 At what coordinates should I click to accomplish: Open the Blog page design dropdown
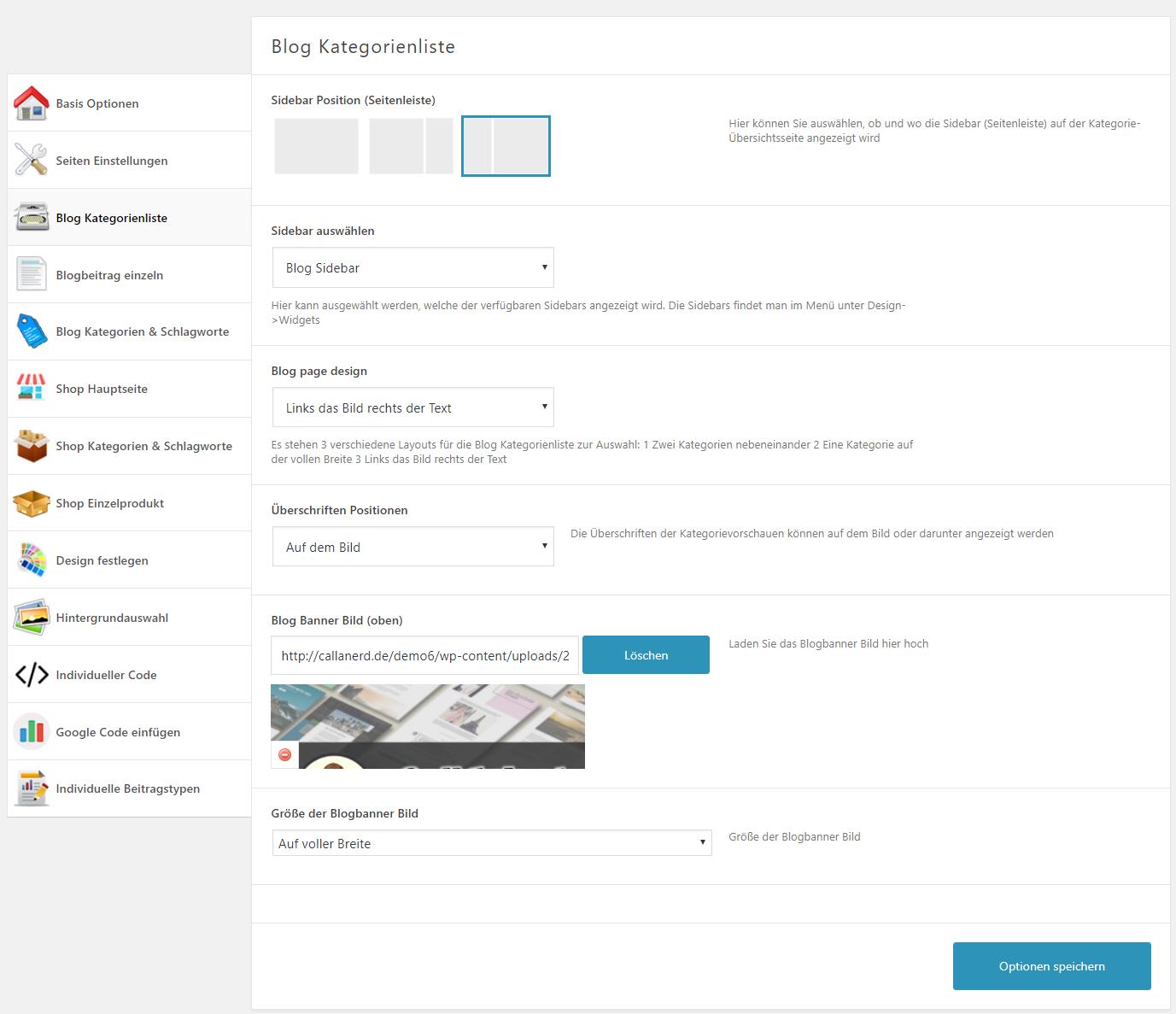[x=413, y=407]
